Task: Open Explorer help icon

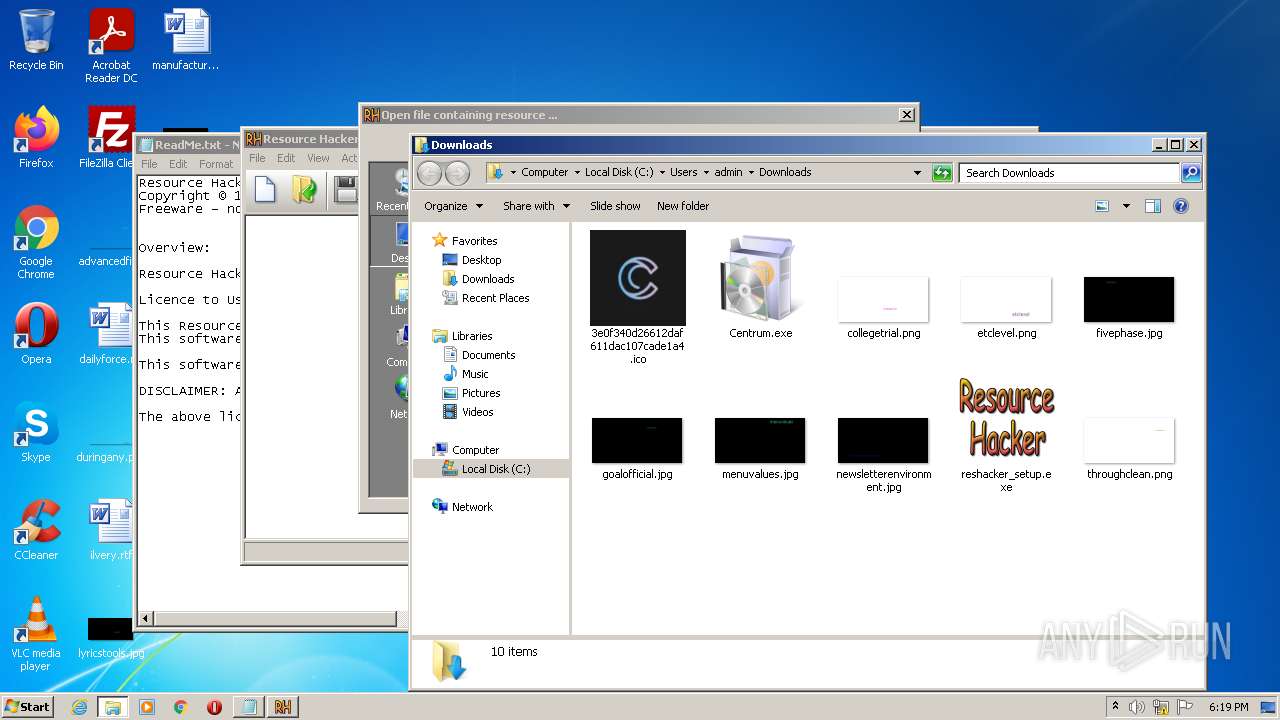Action: (x=1181, y=206)
